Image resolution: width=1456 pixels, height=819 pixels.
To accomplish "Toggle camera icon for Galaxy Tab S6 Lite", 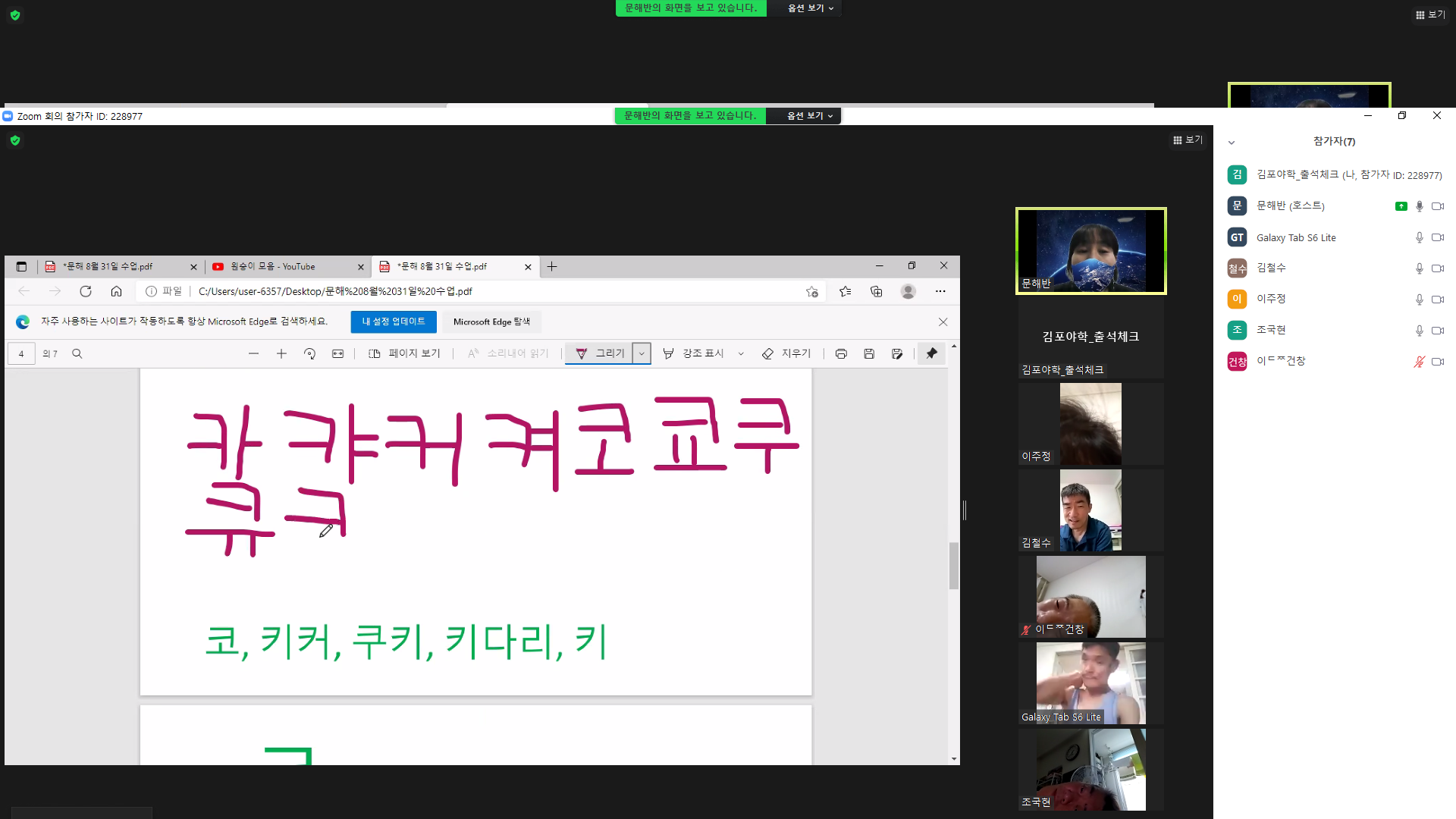I will pyautogui.click(x=1438, y=237).
